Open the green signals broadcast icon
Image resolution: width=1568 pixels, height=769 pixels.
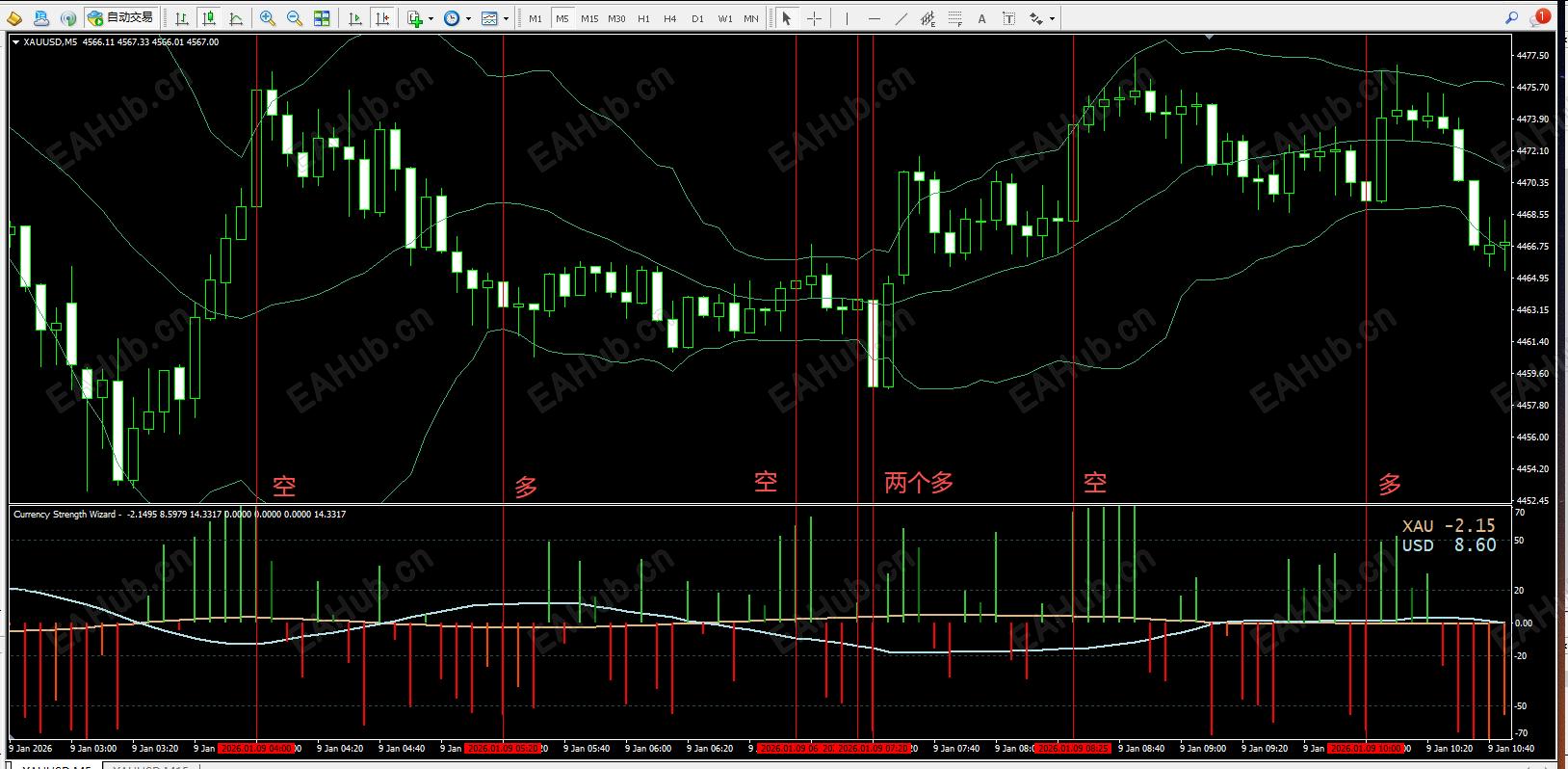(x=68, y=18)
